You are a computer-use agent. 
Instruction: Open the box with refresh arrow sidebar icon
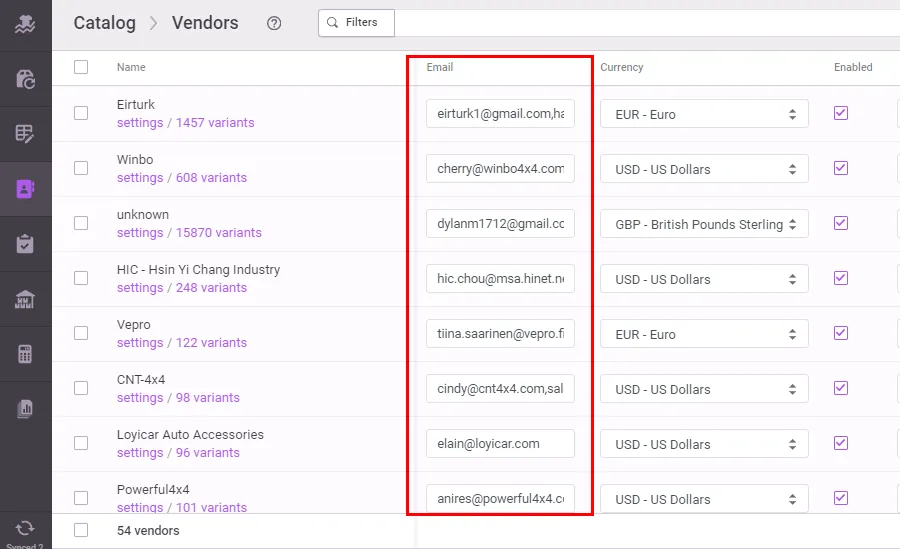[x=25, y=79]
